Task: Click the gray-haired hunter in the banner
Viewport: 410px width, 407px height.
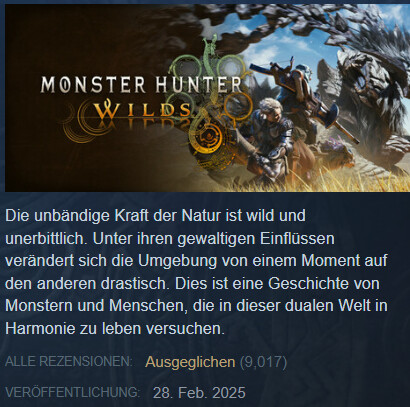Action: [269, 140]
